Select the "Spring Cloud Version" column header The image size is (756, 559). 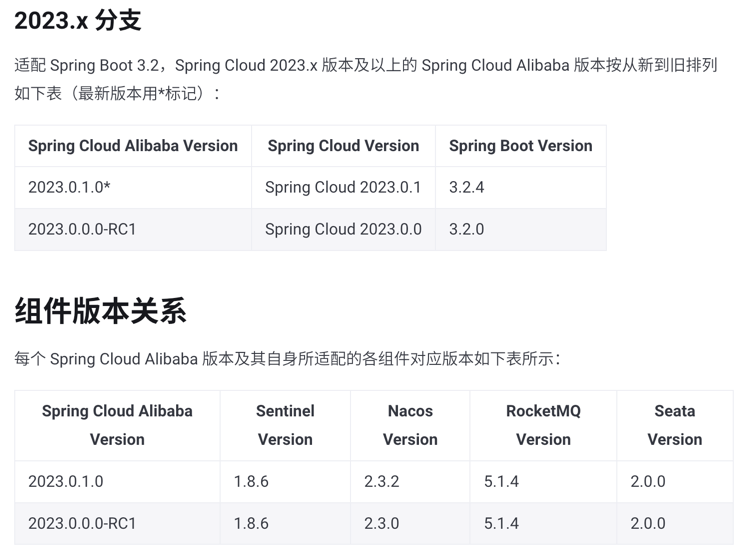coord(343,146)
